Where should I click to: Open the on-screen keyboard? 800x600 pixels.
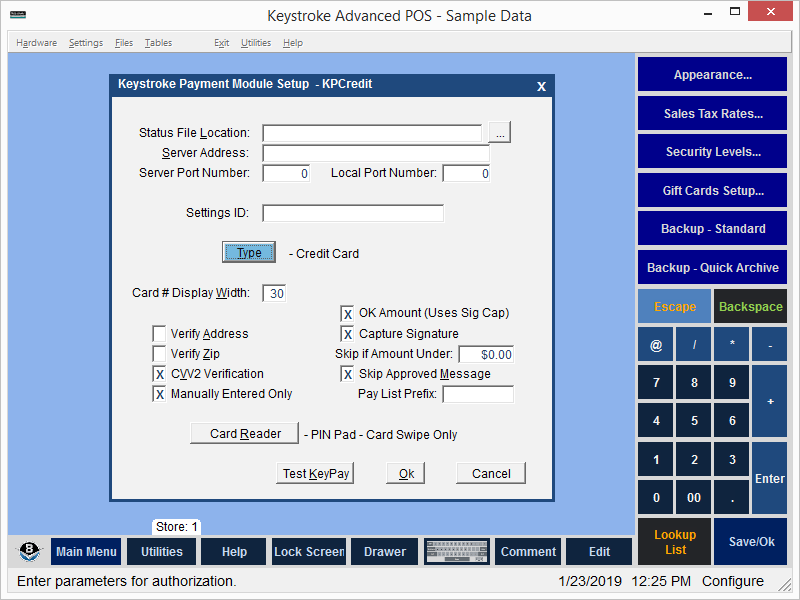click(x=457, y=551)
